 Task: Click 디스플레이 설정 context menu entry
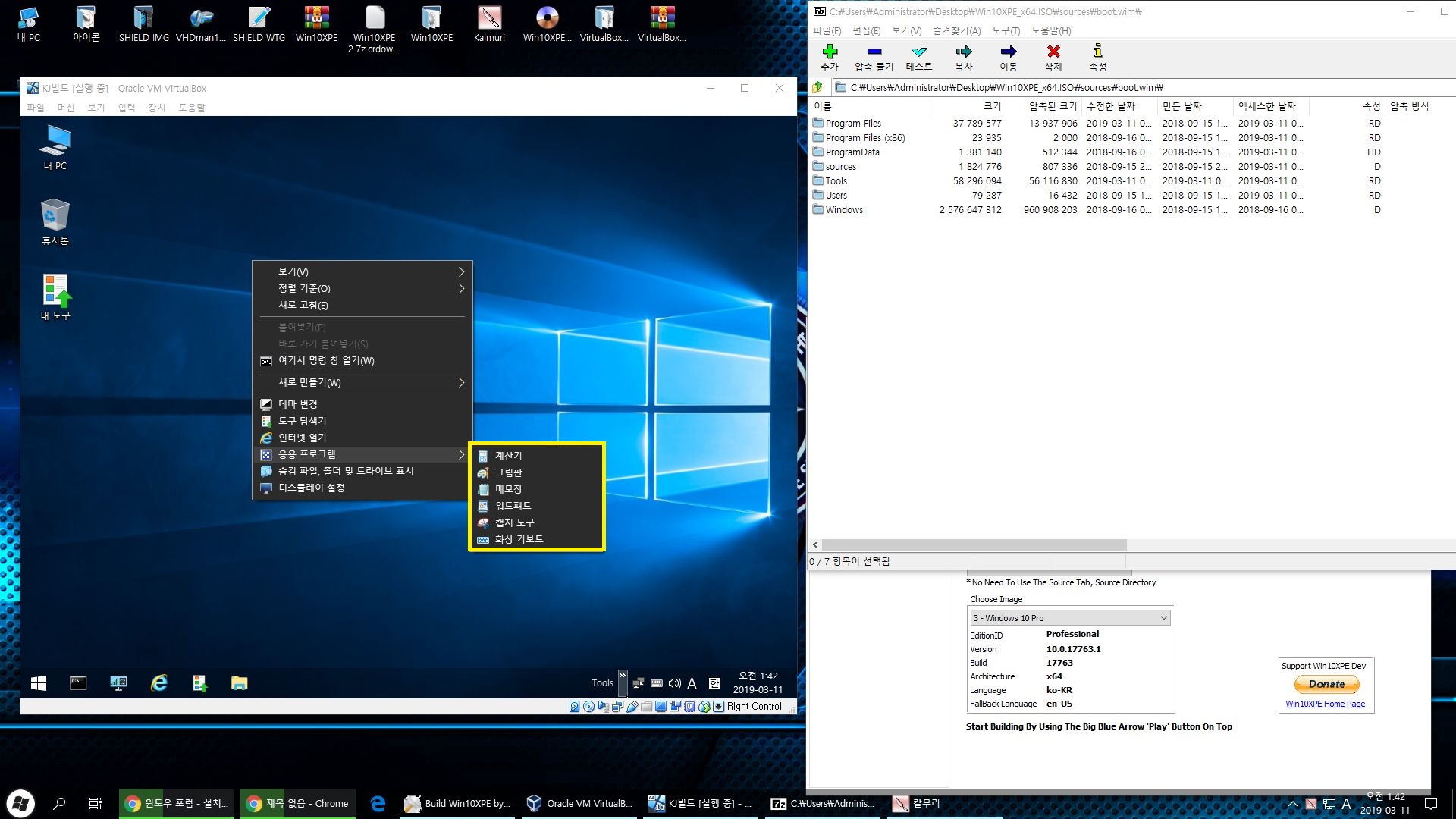coord(362,488)
